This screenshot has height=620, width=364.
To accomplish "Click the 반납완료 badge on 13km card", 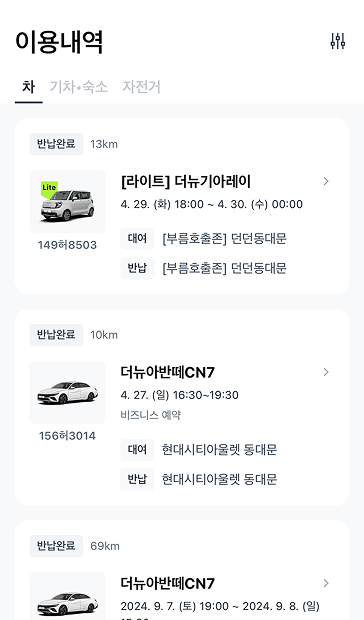I will click(56, 144).
